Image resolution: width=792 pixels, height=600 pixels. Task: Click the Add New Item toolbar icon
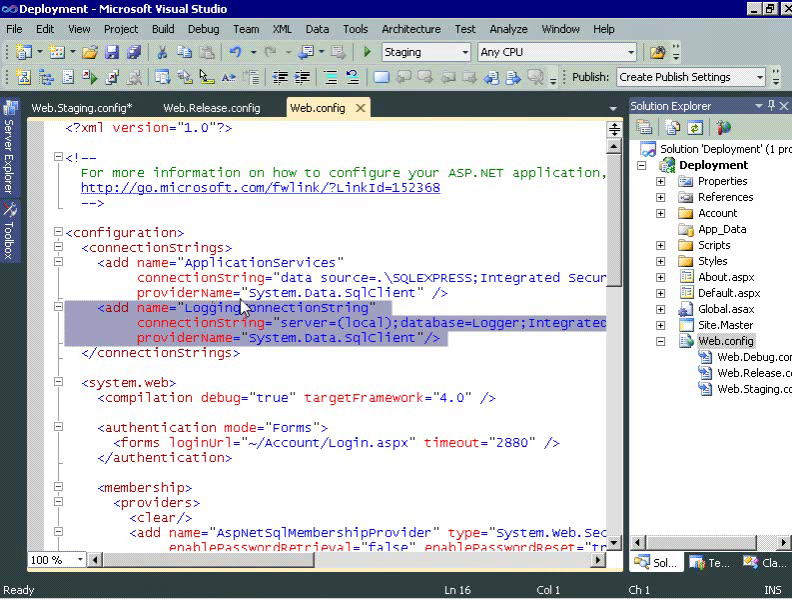coord(57,52)
